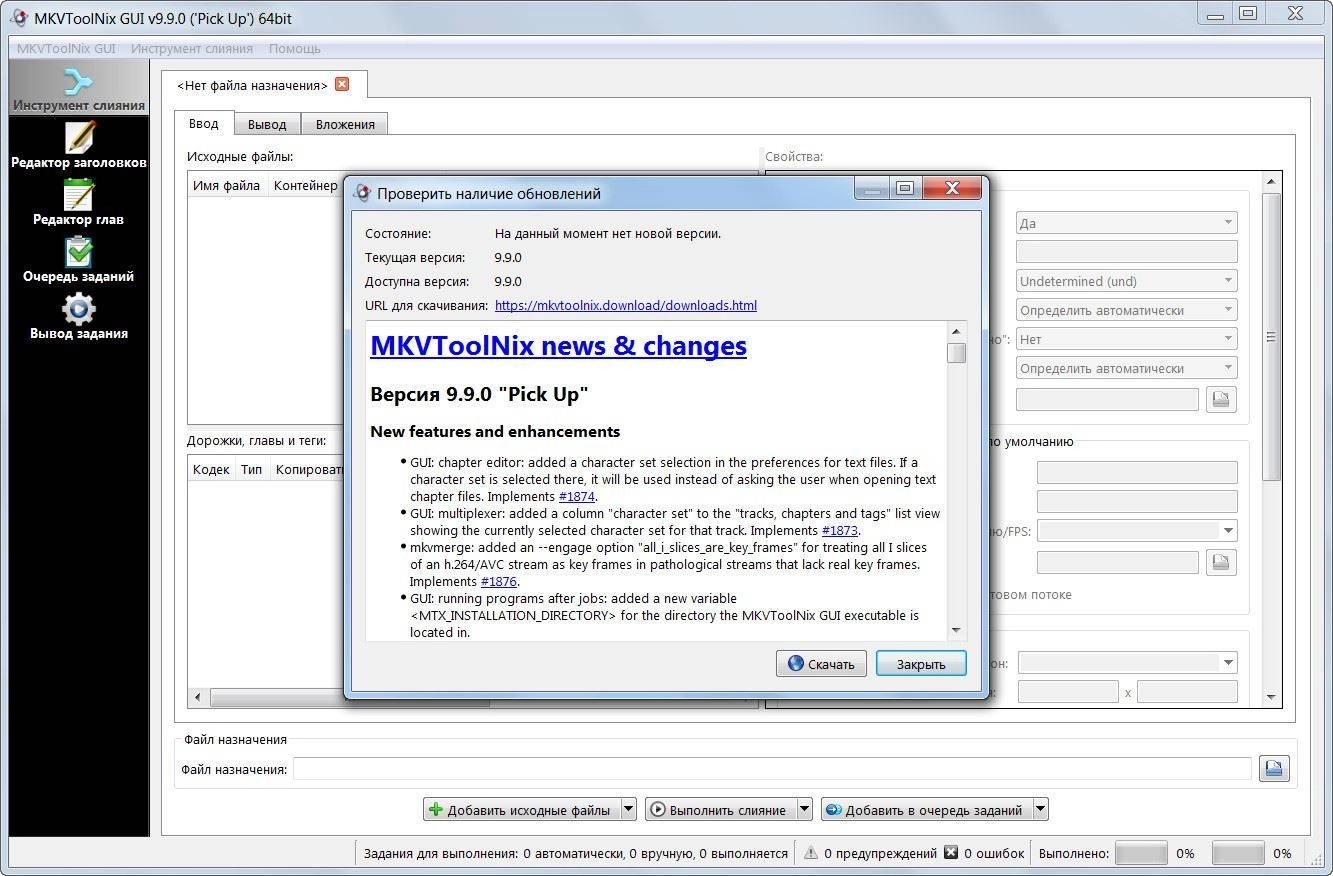Click the Контейнер column header
The image size is (1333, 876).
click(x=306, y=185)
